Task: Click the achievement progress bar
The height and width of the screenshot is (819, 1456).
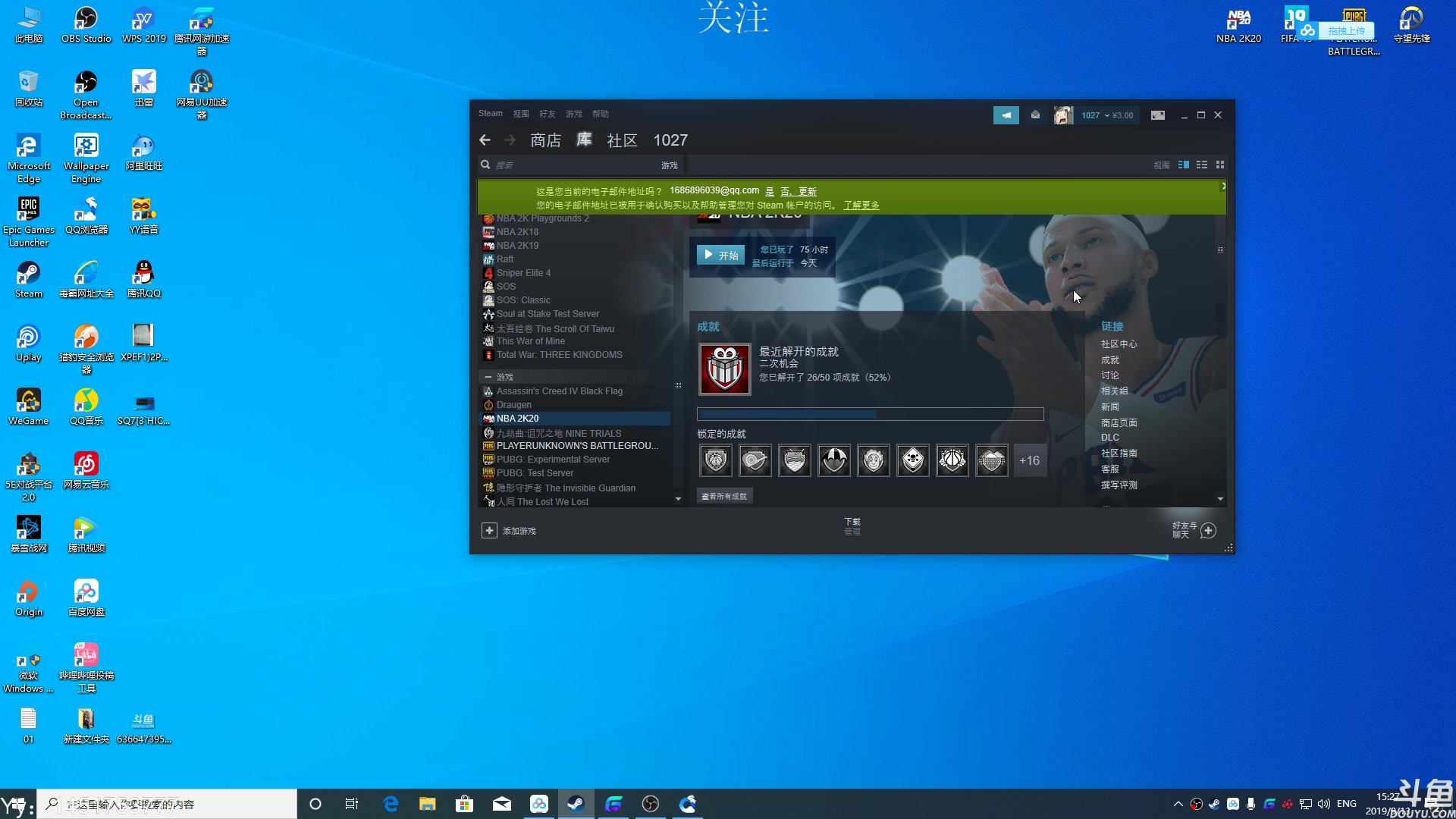Action: 871,414
